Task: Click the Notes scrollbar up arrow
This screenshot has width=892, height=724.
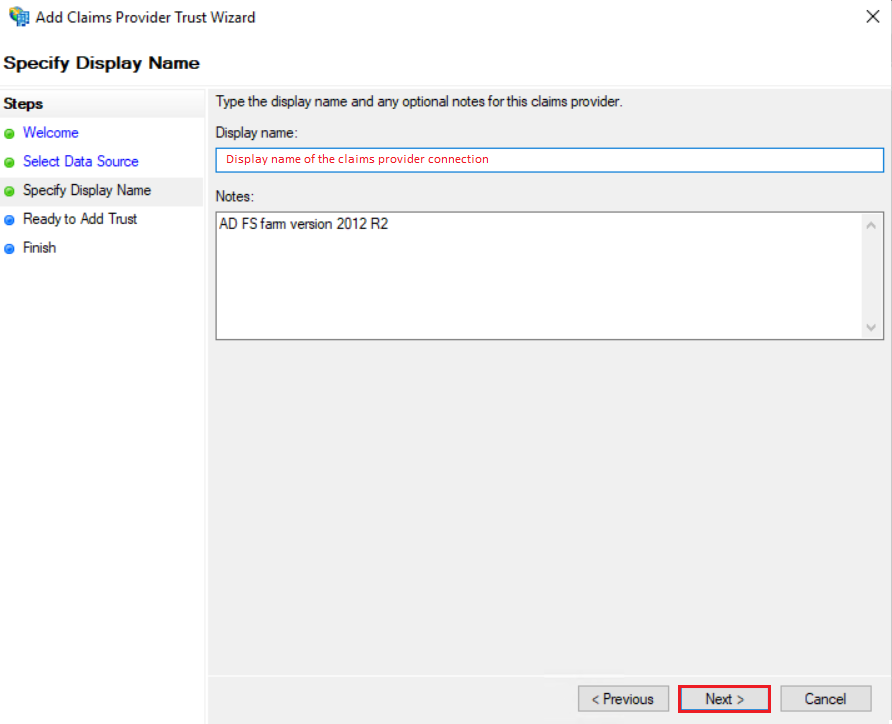Action: pyautogui.click(x=871, y=226)
